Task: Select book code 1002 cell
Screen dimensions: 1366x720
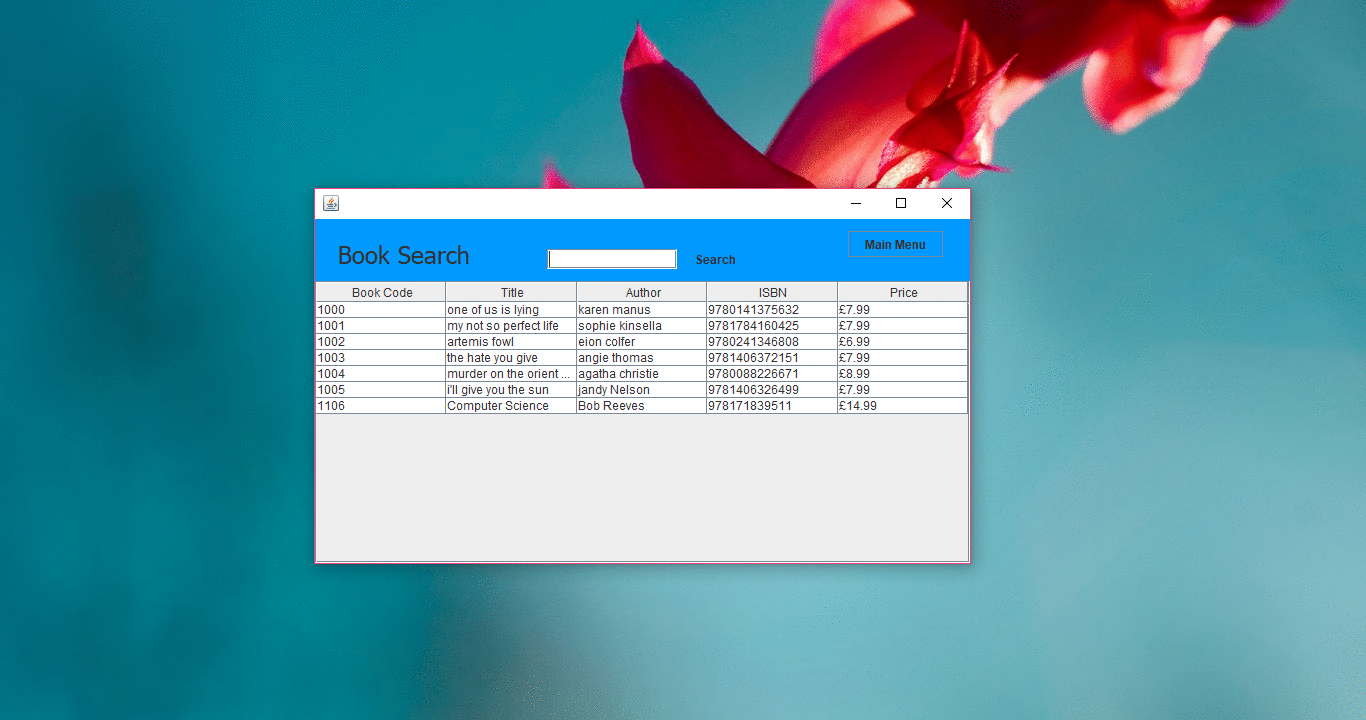Action: [x=381, y=342]
